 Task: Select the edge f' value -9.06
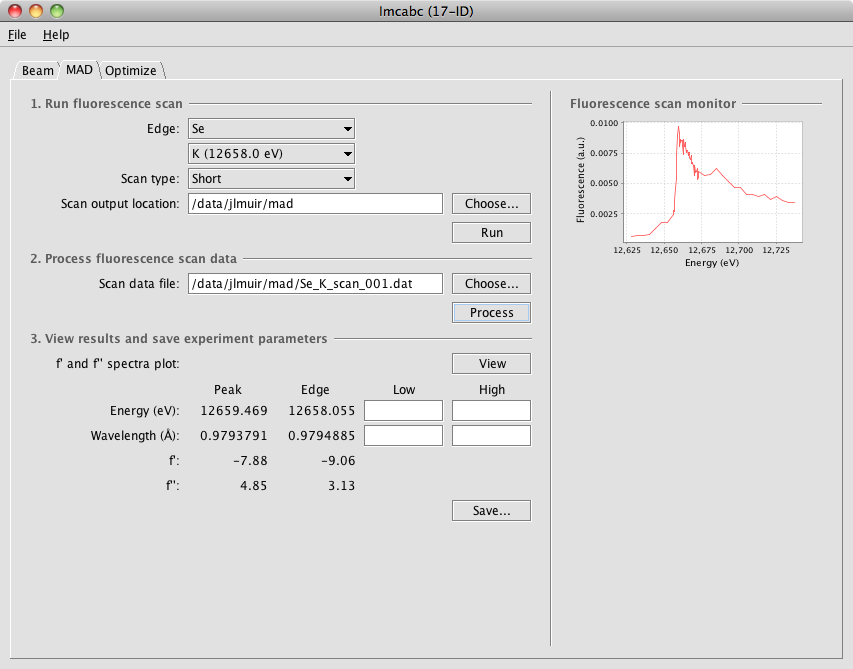[x=338, y=461]
